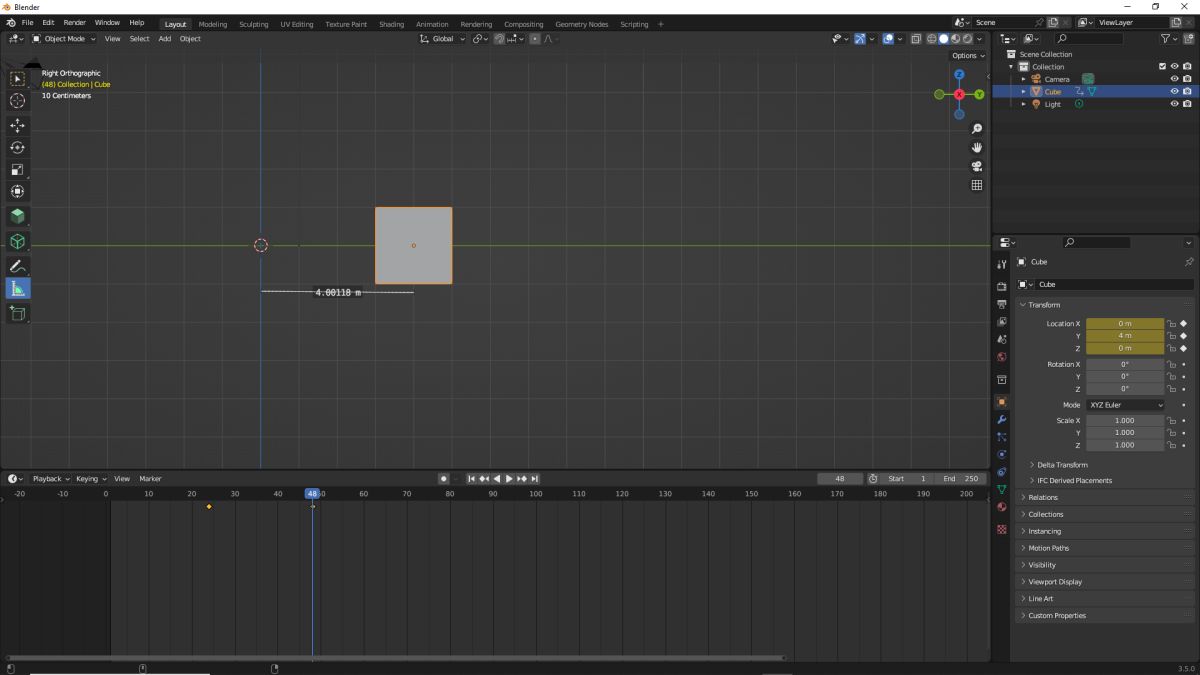
Task: Select the Measure tool
Action: click(x=17, y=289)
